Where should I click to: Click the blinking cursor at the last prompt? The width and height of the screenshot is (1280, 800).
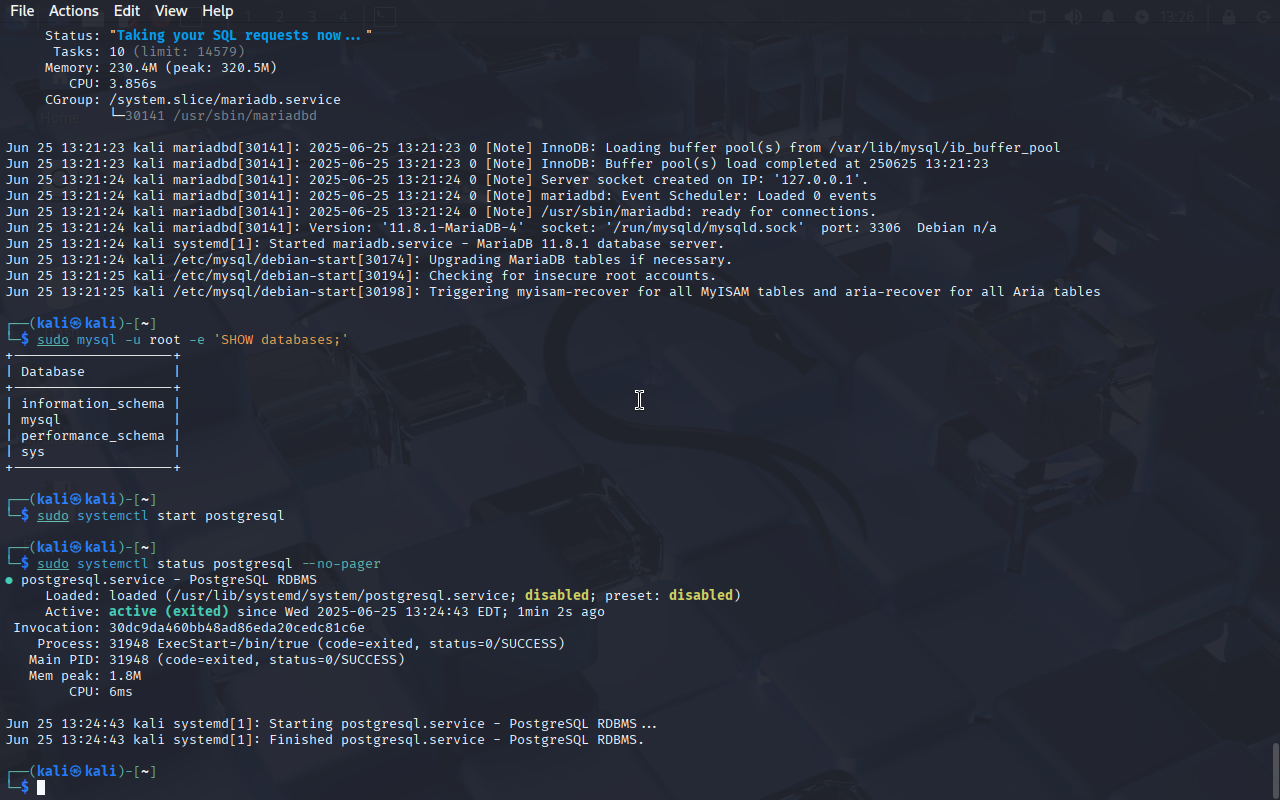pos(41,788)
